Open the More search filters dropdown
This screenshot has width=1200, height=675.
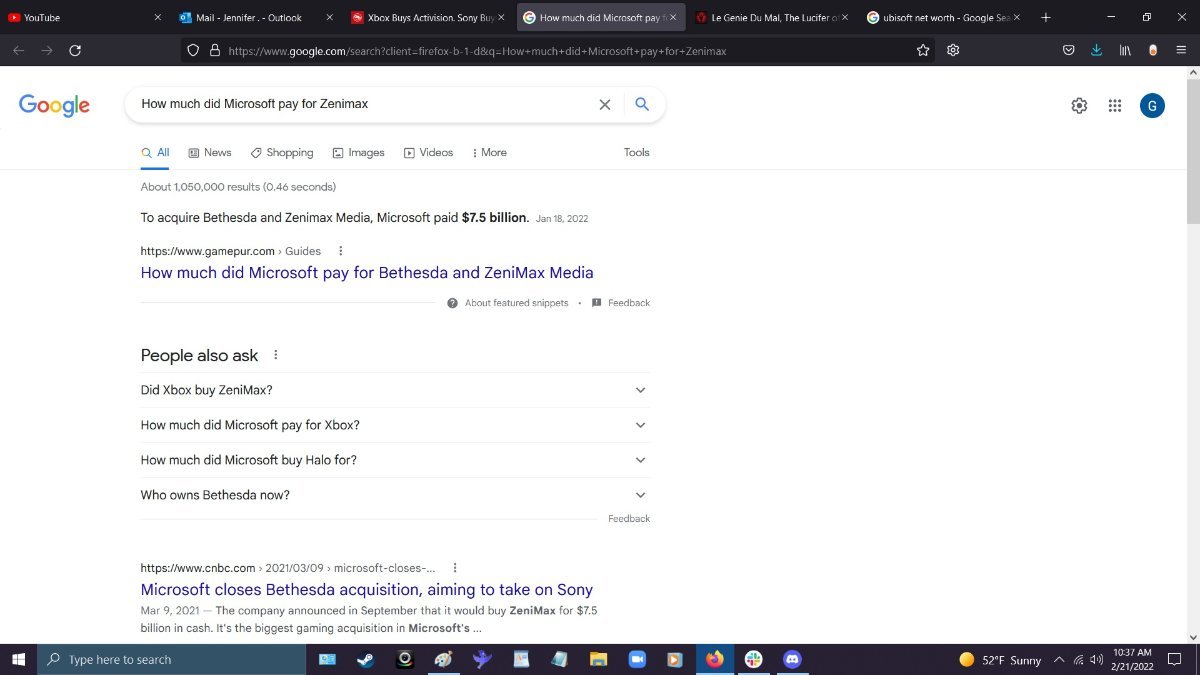pyautogui.click(x=489, y=153)
